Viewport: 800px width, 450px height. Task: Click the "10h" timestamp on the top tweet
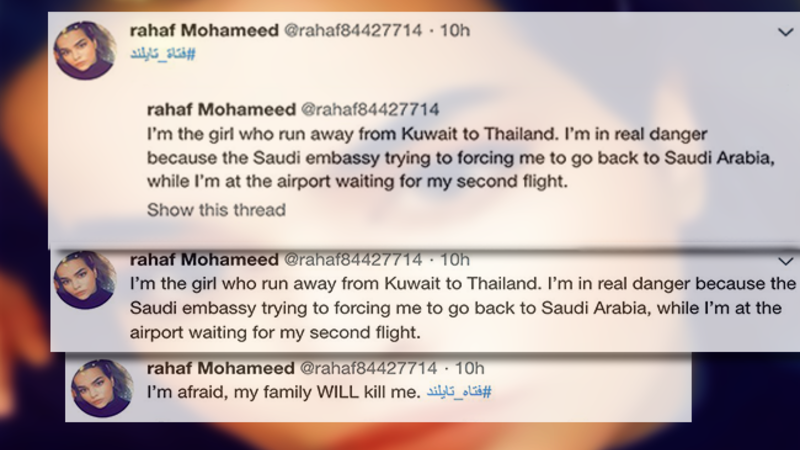tap(455, 30)
